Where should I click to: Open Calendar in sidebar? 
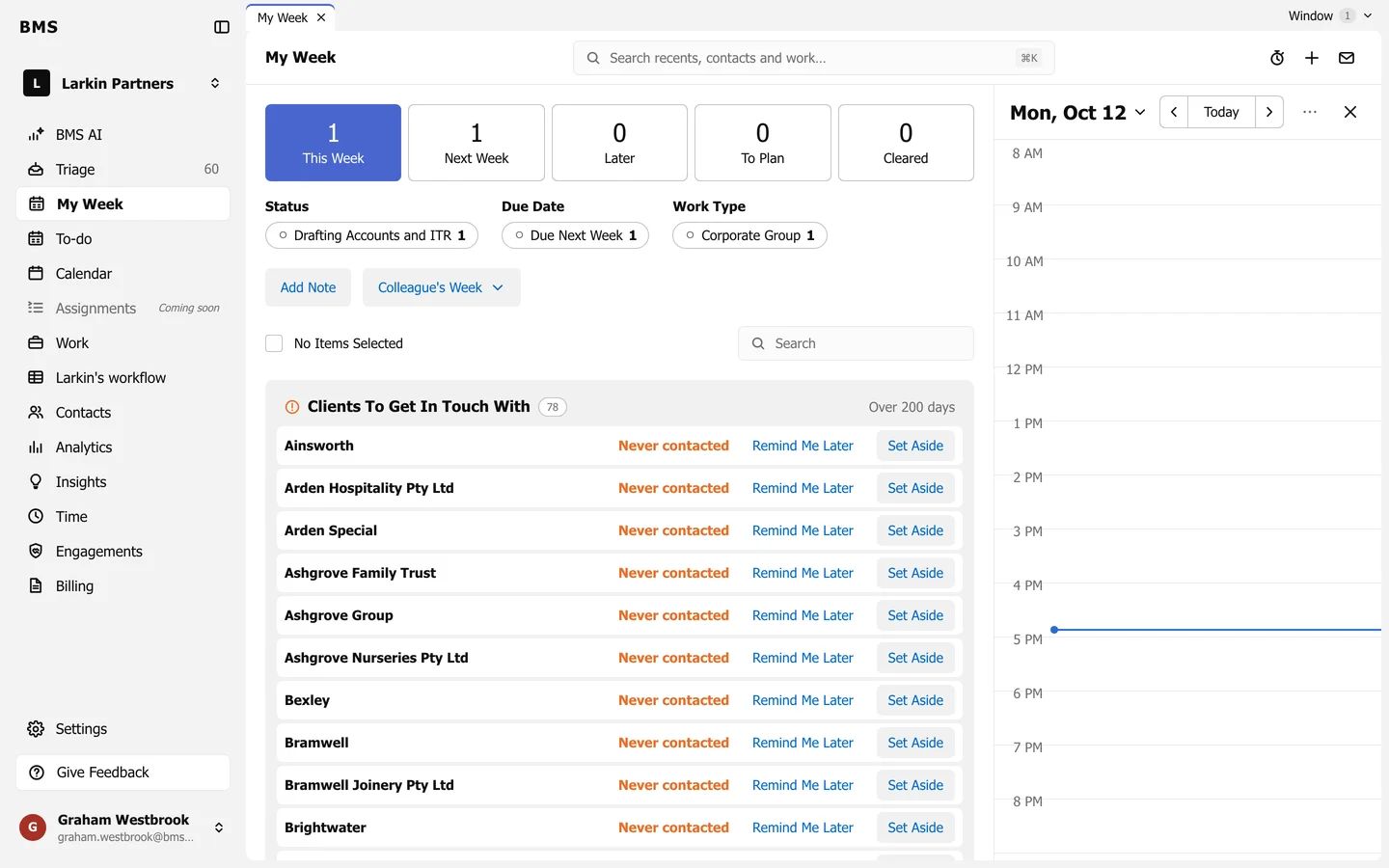123,274
